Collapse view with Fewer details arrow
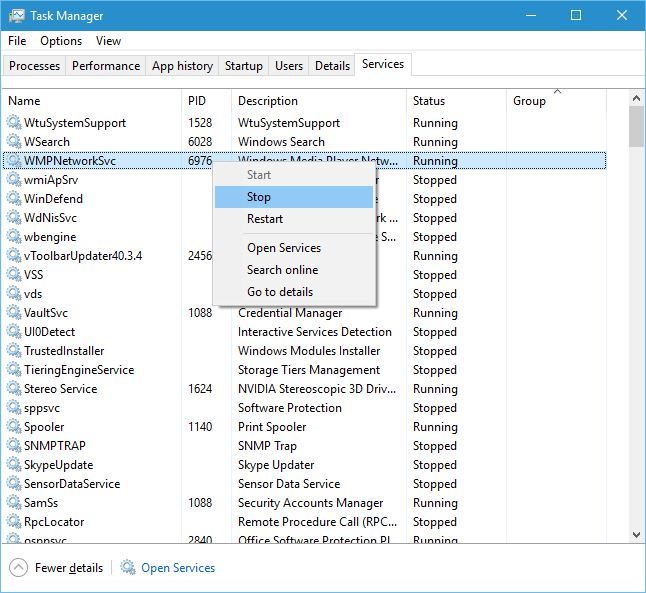Screen dimensions: 646x593 tap(18, 567)
